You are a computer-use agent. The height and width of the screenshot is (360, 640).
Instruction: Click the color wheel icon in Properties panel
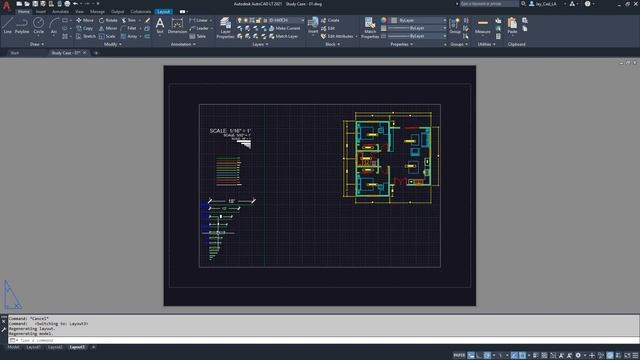(x=384, y=20)
